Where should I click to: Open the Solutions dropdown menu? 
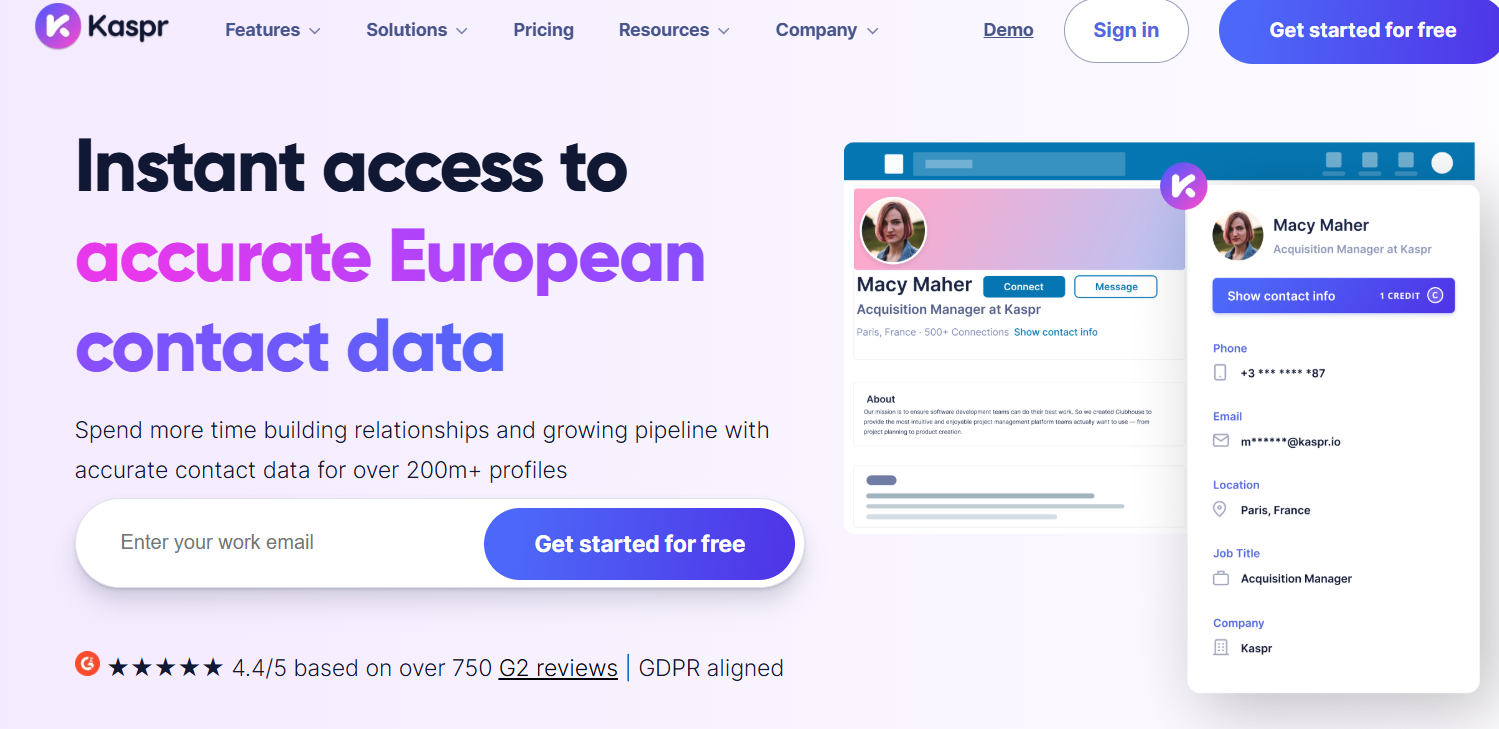tap(416, 30)
